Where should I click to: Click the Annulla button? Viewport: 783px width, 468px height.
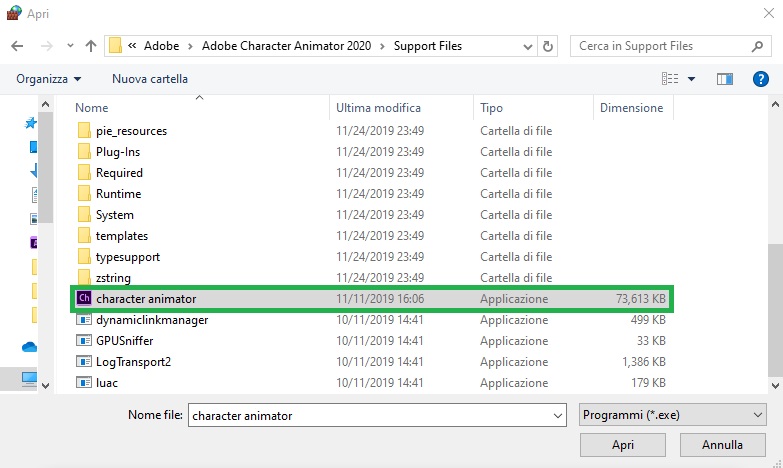click(x=723, y=445)
